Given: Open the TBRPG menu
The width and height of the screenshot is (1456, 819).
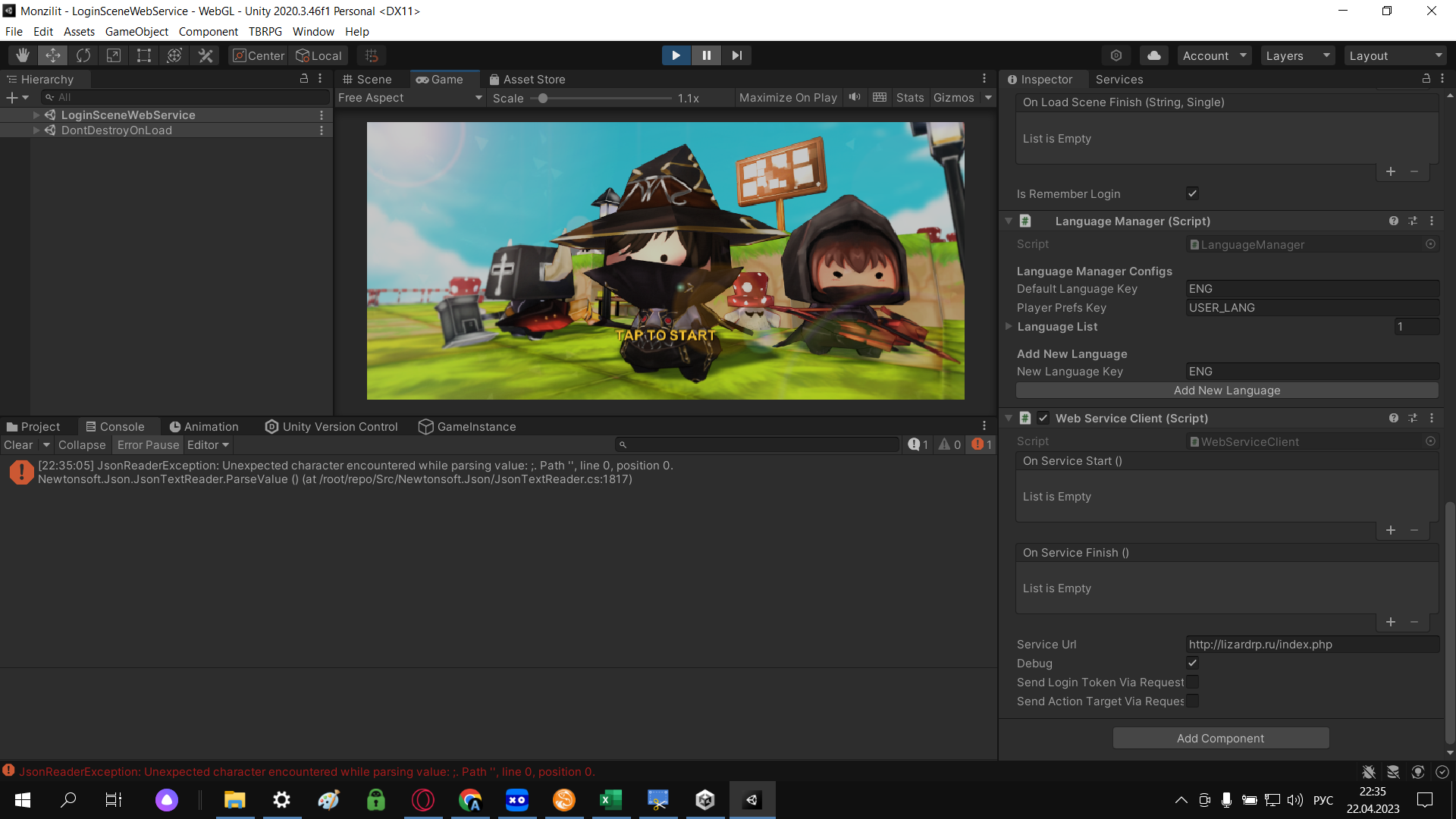Looking at the screenshot, I should tap(265, 31).
